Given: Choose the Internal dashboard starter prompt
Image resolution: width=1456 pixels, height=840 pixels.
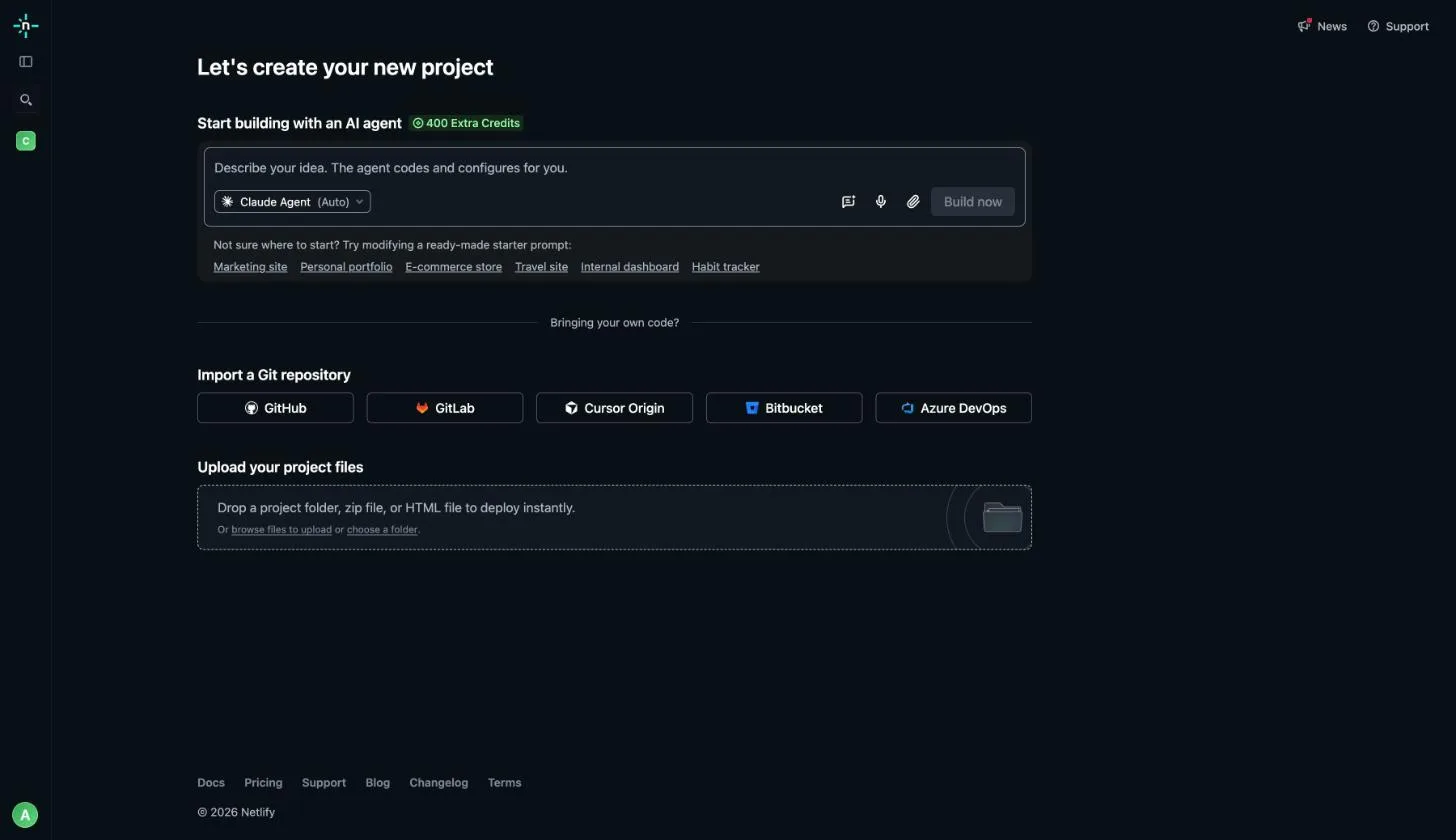Looking at the screenshot, I should [x=630, y=267].
